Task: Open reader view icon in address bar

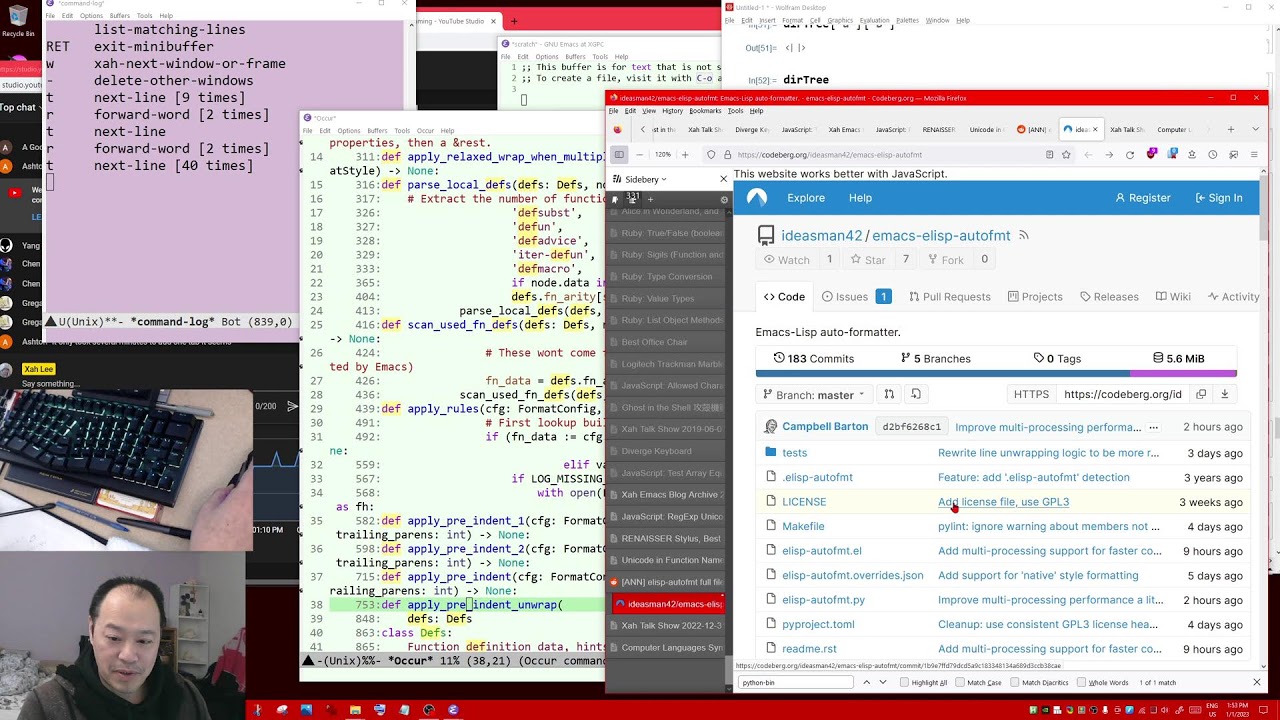Action: point(1049,154)
